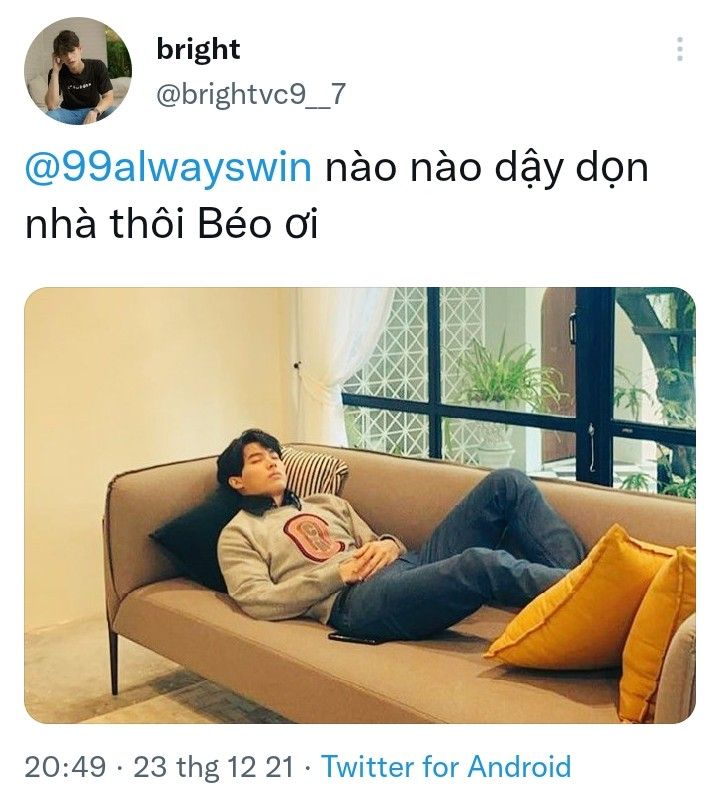Open the tweet's three-dot more options menu
Image resolution: width=720 pixels, height=794 pixels.
point(679,49)
